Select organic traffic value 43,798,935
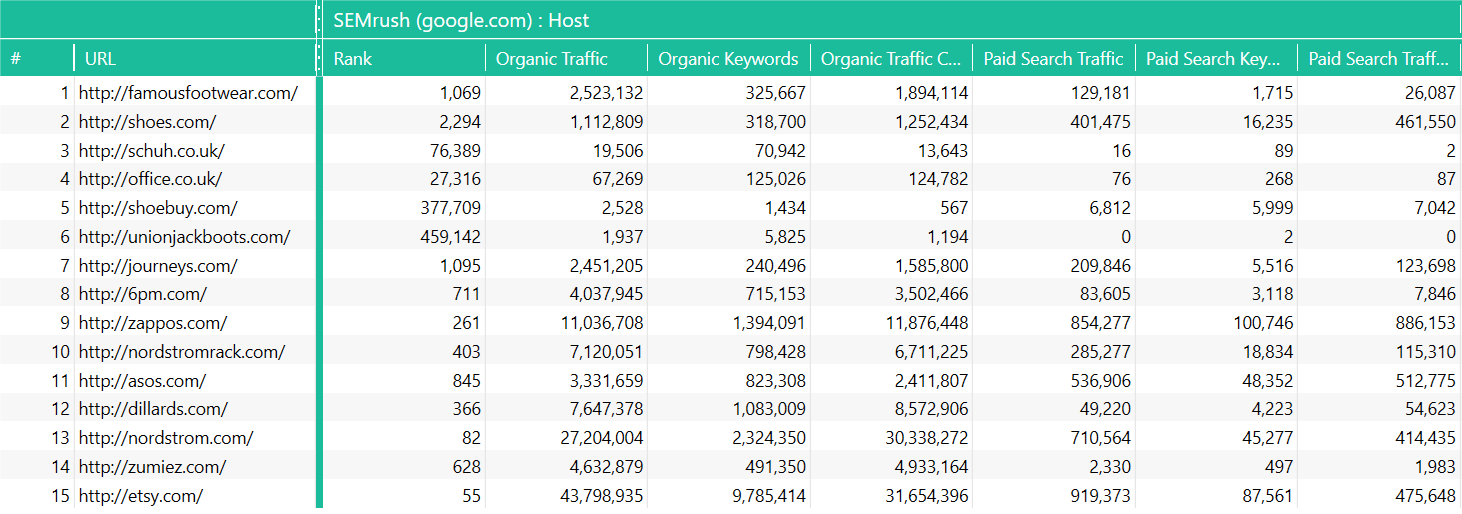The image size is (1462, 514). click(602, 496)
